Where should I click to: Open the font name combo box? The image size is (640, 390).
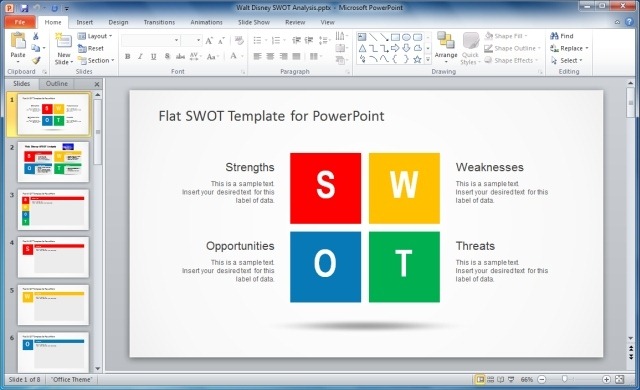point(151,40)
